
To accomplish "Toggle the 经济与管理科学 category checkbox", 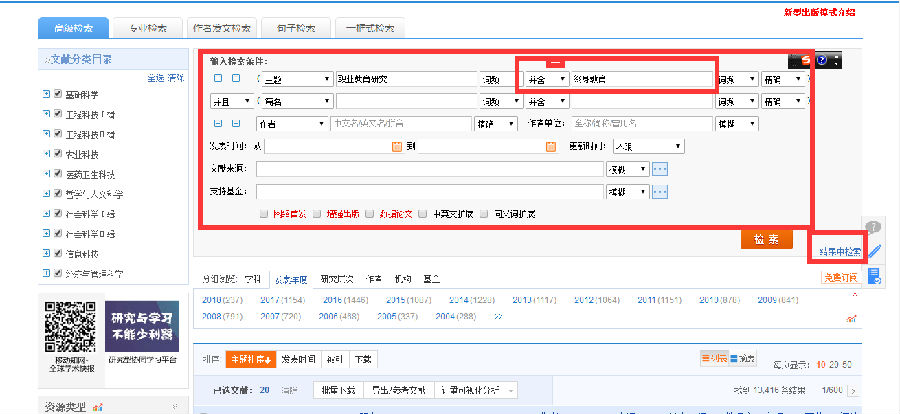I will click(58, 273).
